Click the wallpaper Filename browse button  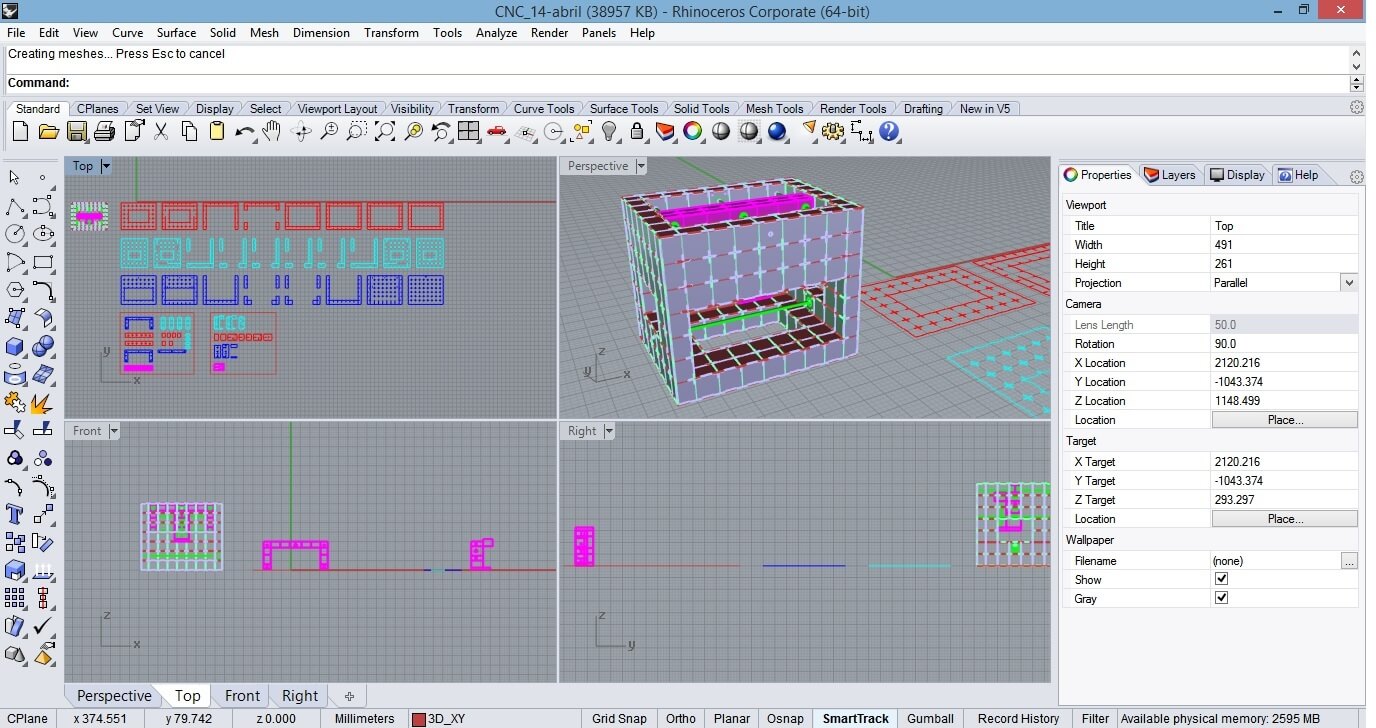coord(1349,561)
